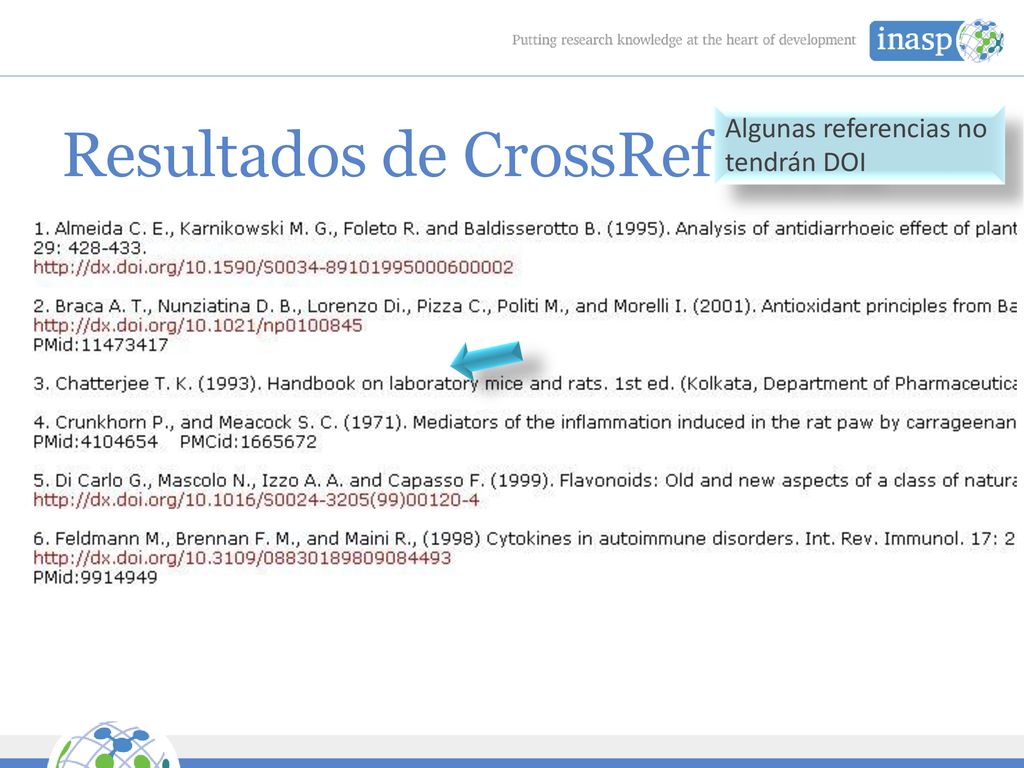This screenshot has width=1024, height=768.
Task: Click the tagline 'Putting research knowledge at the heart'
Action: pyautogui.click(x=683, y=40)
